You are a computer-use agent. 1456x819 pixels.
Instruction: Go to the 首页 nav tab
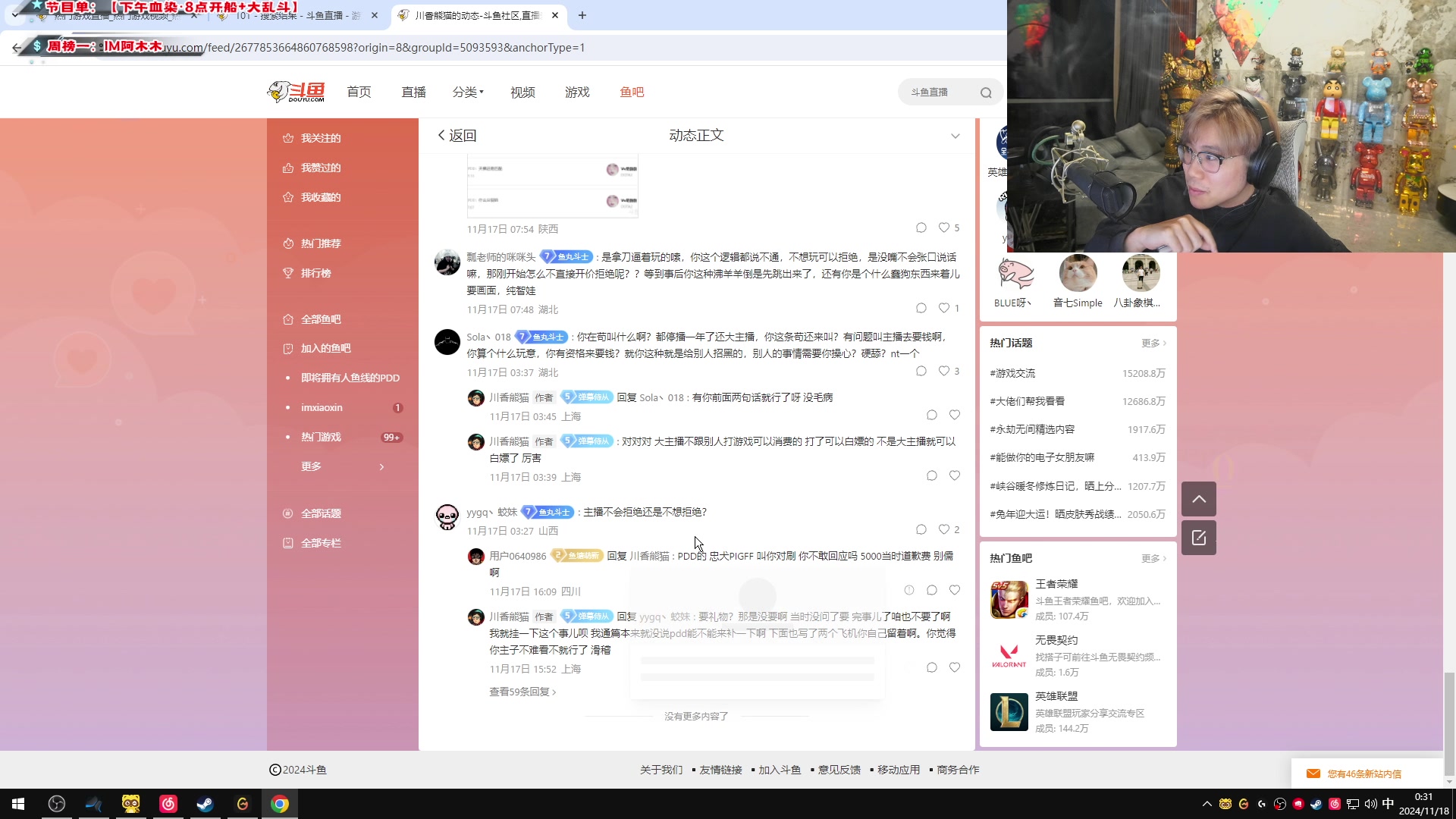click(359, 93)
